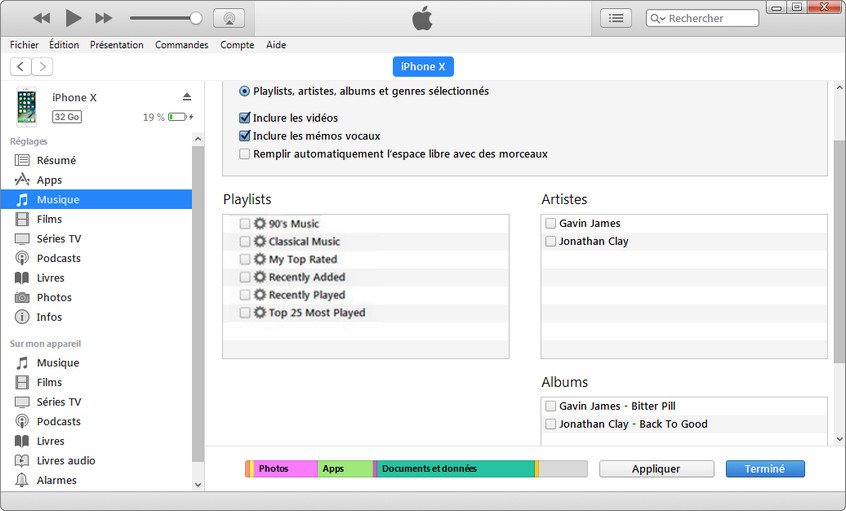This screenshot has width=846, height=511.
Task: Check the Classical Music playlist
Action: tap(245, 241)
